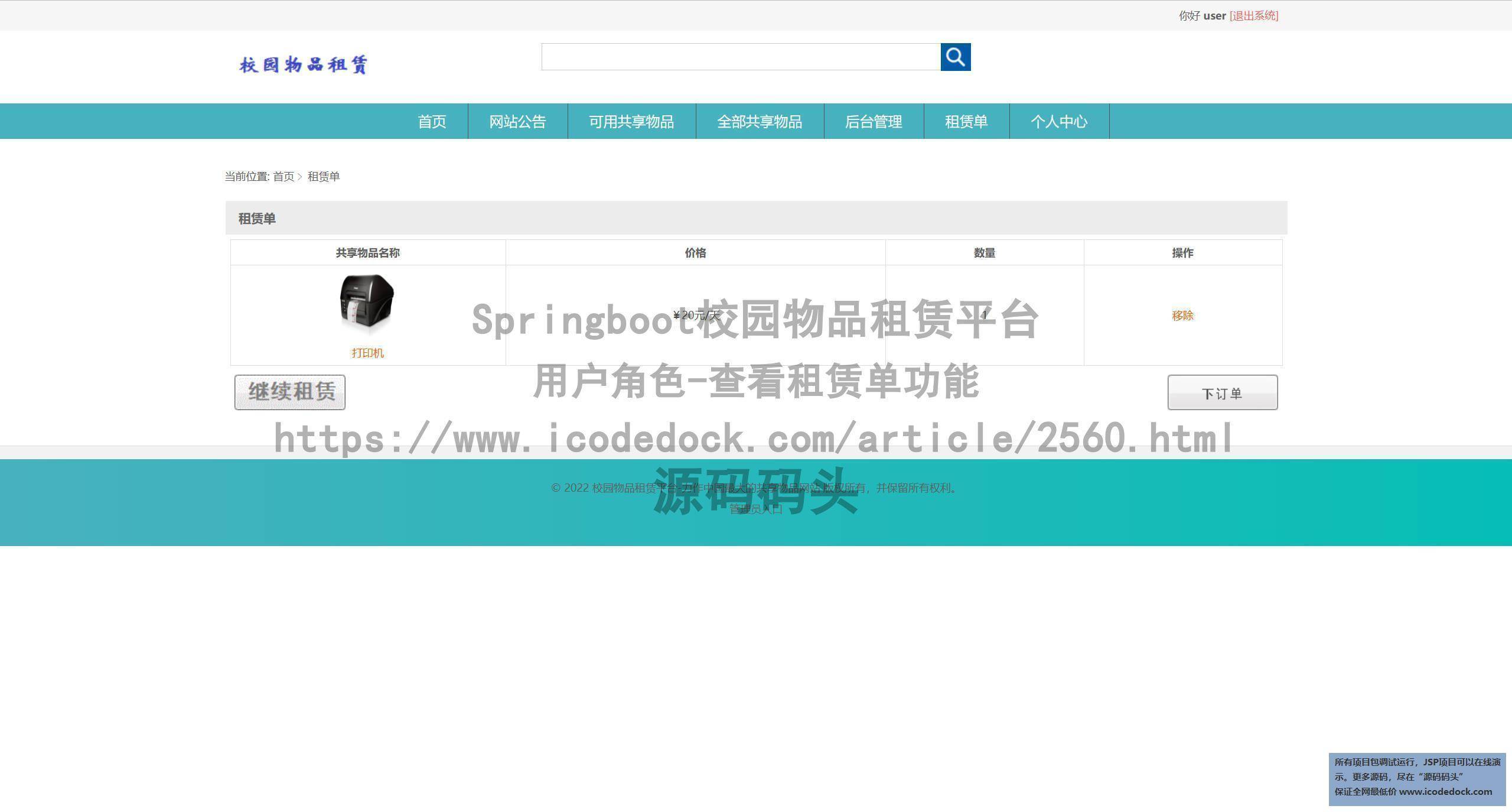Click 租赁单 in the teal navigation bar
Viewport: 1512px width, 812px height.
pos(966,122)
